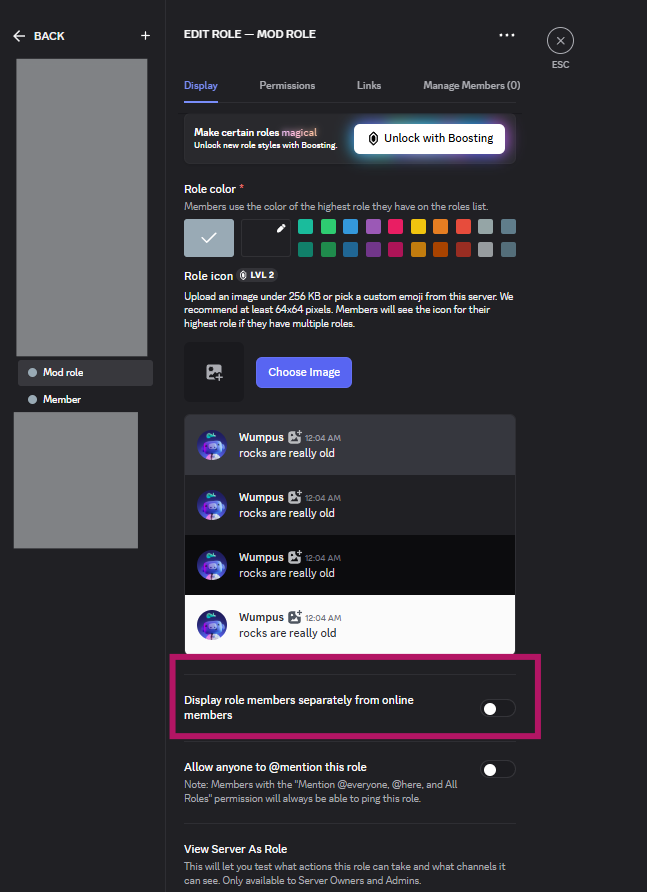Enable allow anyone to @mention this role
This screenshot has height=892, width=647.
(x=498, y=769)
